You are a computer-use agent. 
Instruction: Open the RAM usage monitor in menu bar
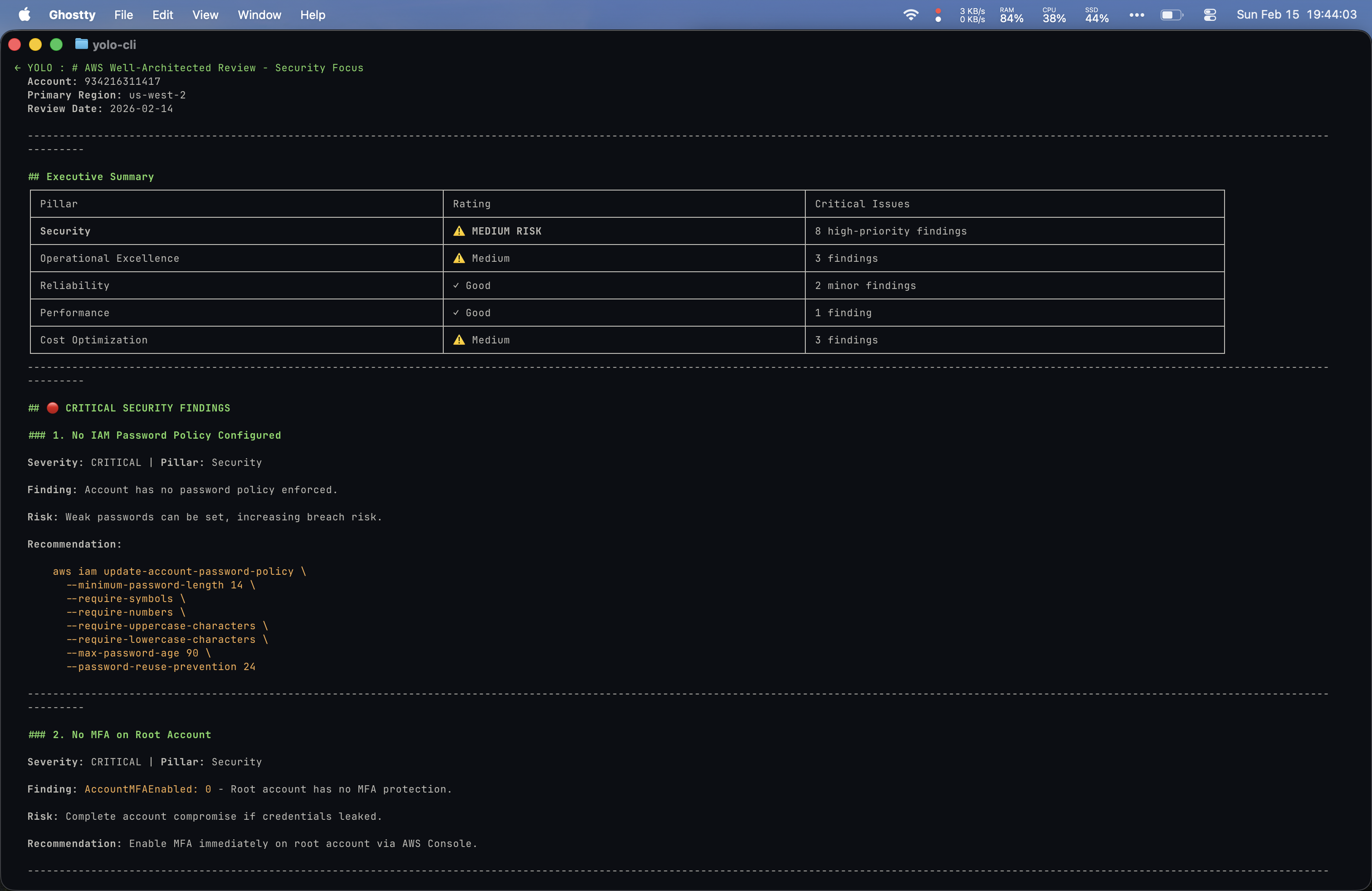point(1011,15)
